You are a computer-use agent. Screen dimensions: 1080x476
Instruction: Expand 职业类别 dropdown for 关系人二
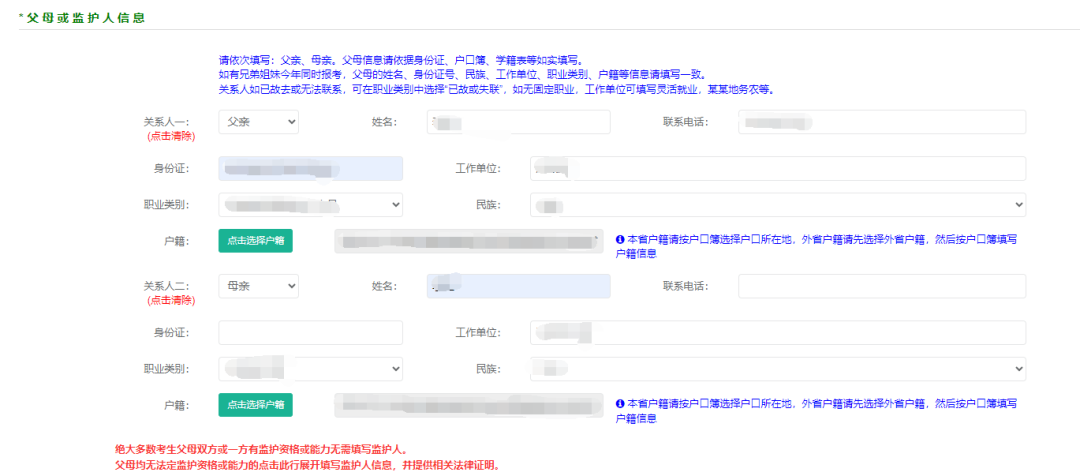point(311,369)
